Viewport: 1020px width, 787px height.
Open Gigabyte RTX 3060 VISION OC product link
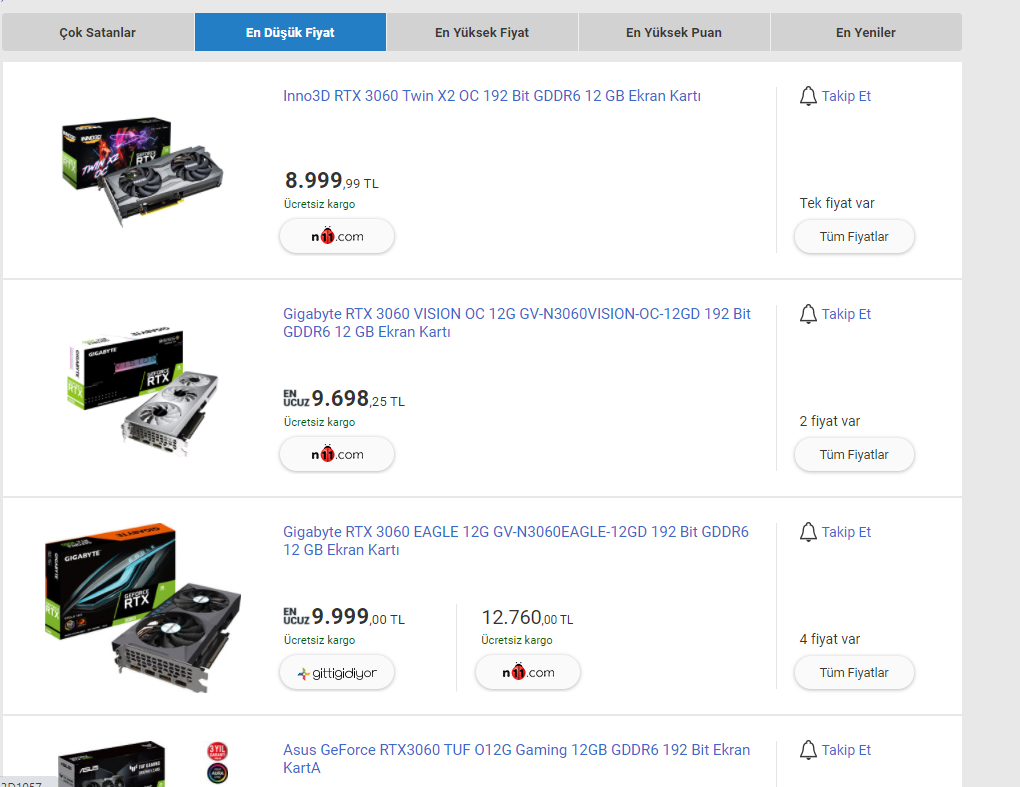tap(517, 323)
